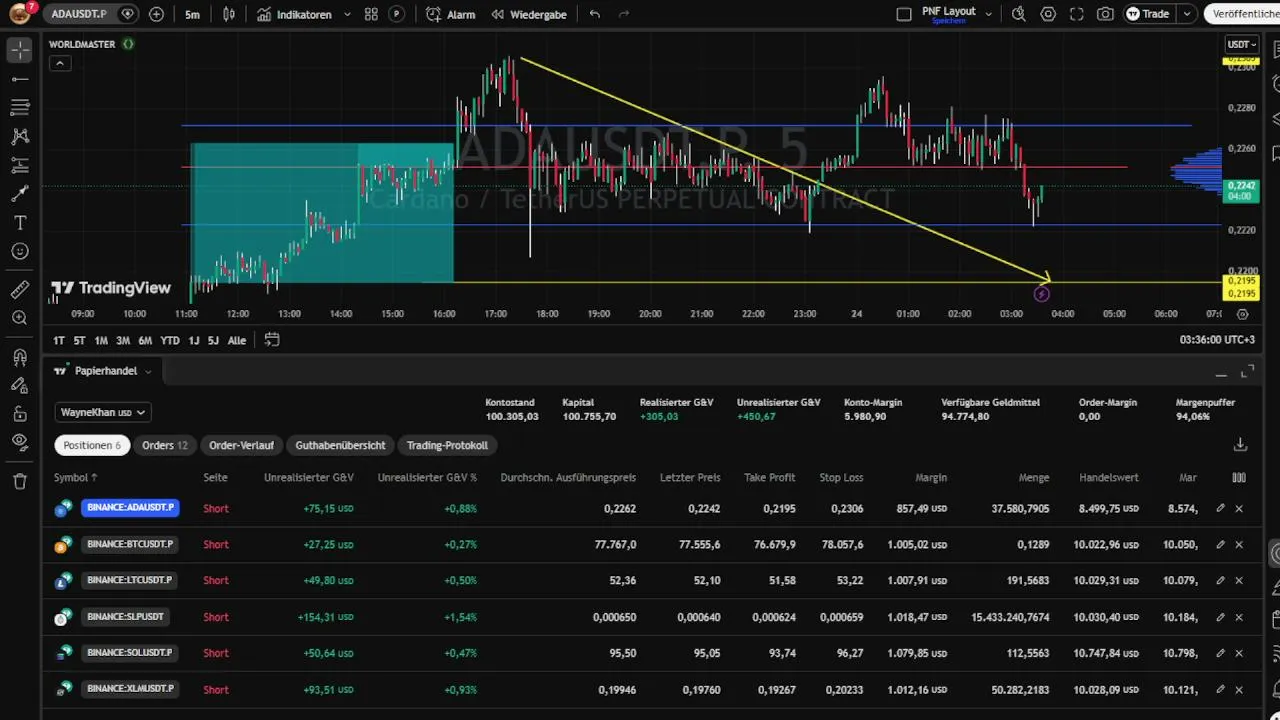This screenshot has height=720, width=1280.
Task: Set chart range to 3M
Action: coord(123,340)
